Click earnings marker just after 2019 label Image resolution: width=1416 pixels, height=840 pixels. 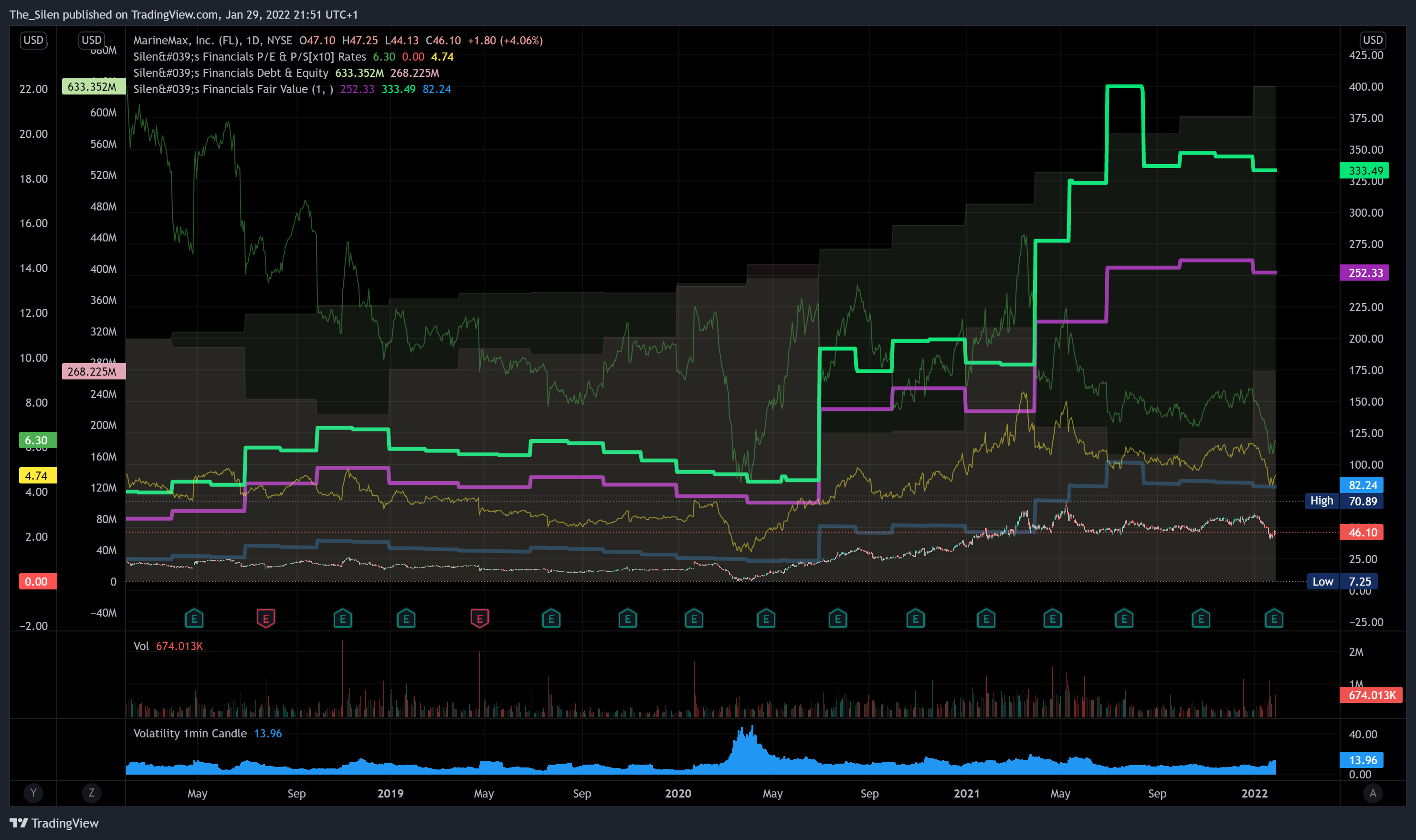[x=406, y=619]
